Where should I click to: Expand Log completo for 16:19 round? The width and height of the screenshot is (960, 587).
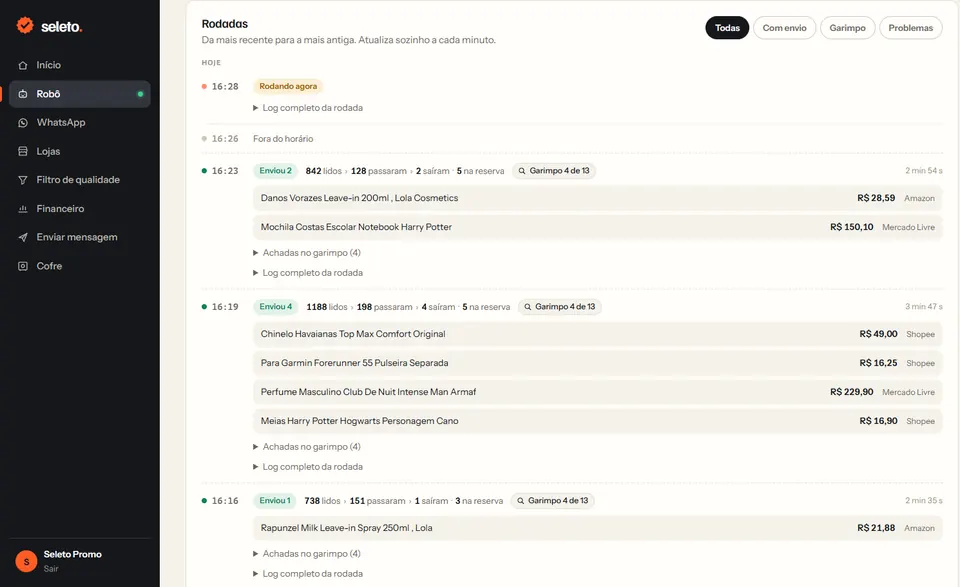click(308, 467)
